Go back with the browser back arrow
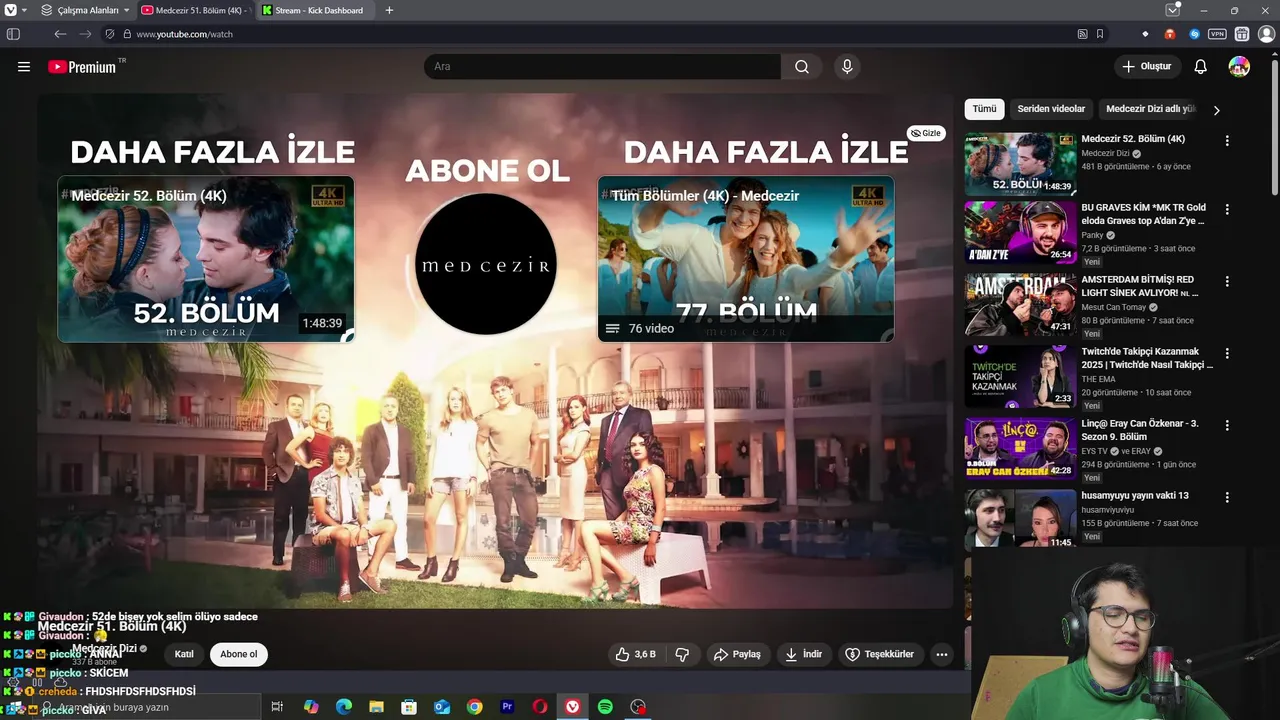 pyautogui.click(x=60, y=34)
